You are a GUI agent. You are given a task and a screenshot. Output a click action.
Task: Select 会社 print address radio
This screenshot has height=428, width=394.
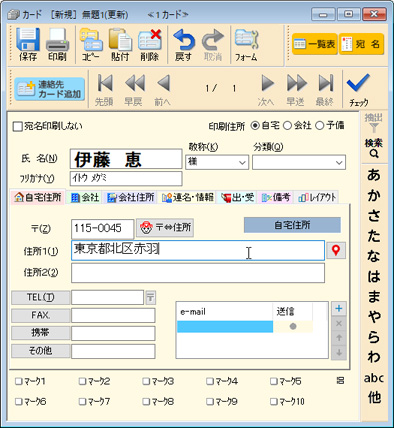click(287, 126)
